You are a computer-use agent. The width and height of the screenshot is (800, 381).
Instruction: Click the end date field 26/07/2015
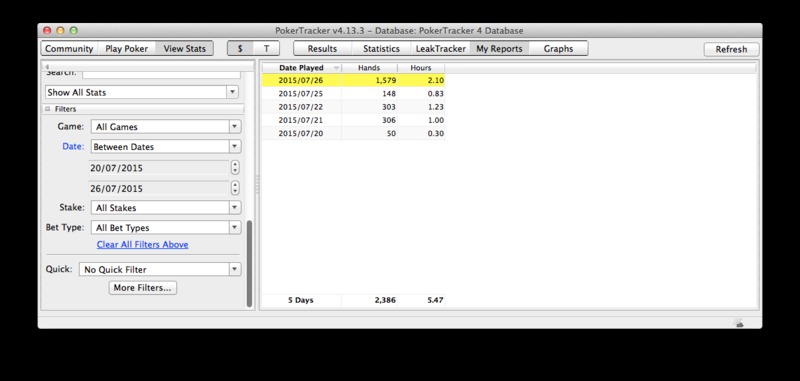pos(159,188)
